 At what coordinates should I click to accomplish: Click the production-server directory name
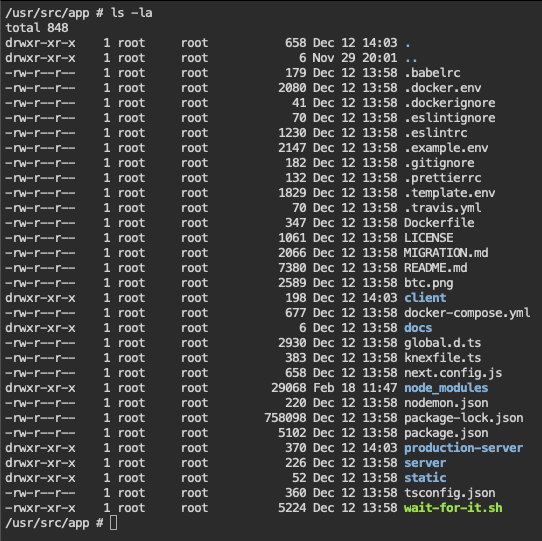pos(463,448)
